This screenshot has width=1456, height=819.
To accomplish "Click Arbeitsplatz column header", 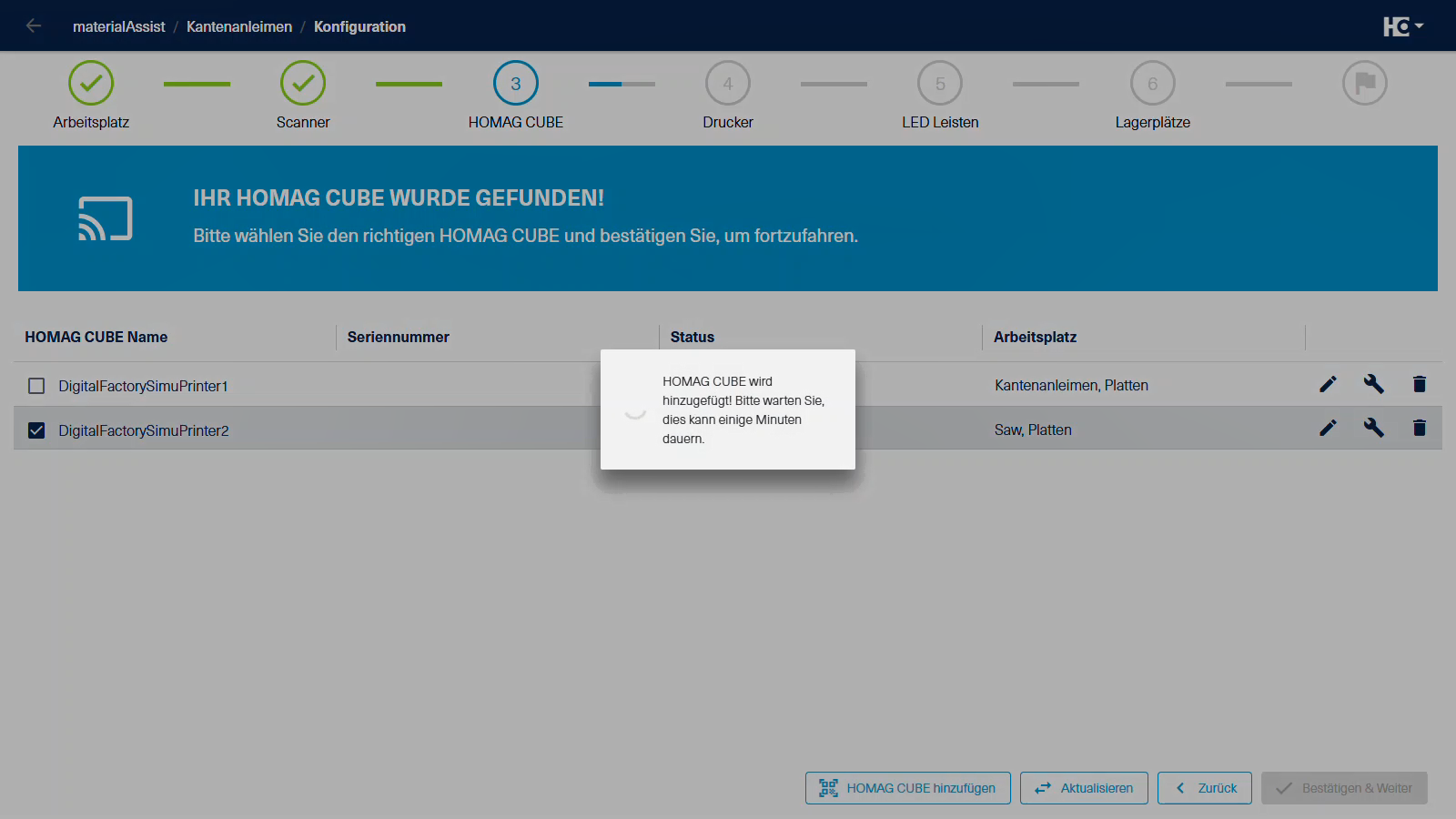I will (x=1036, y=337).
